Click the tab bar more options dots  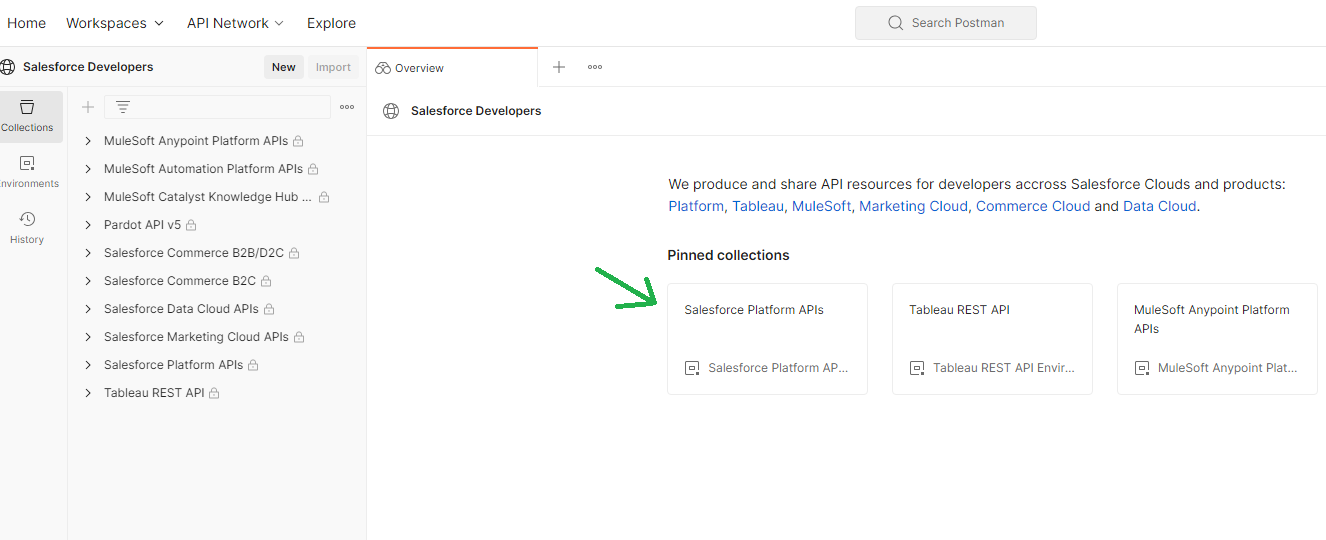click(x=595, y=67)
